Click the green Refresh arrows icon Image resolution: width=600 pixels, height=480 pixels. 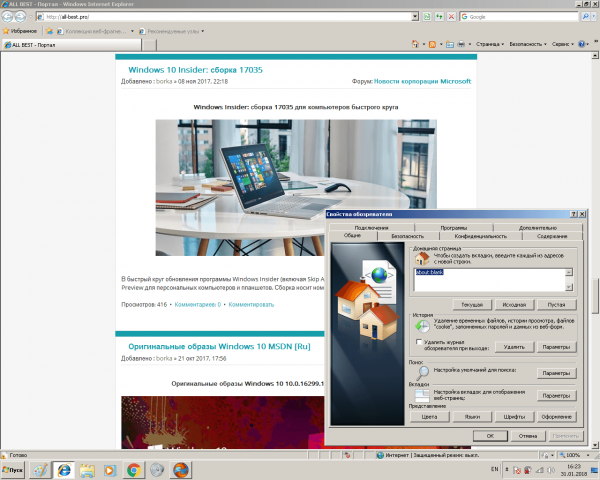pos(439,16)
